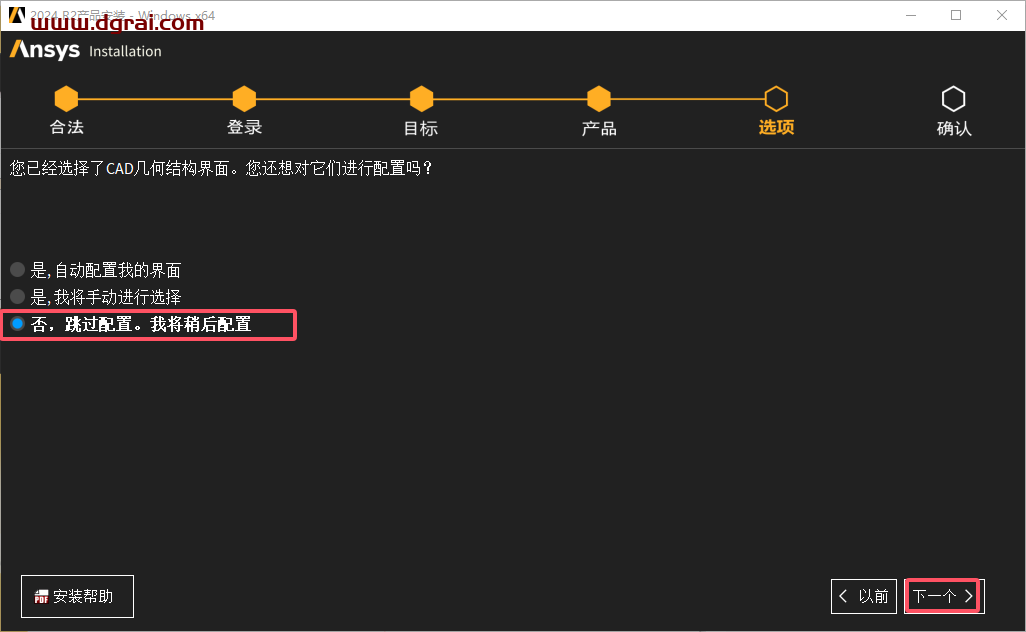Go back with 以前 button

click(864, 596)
